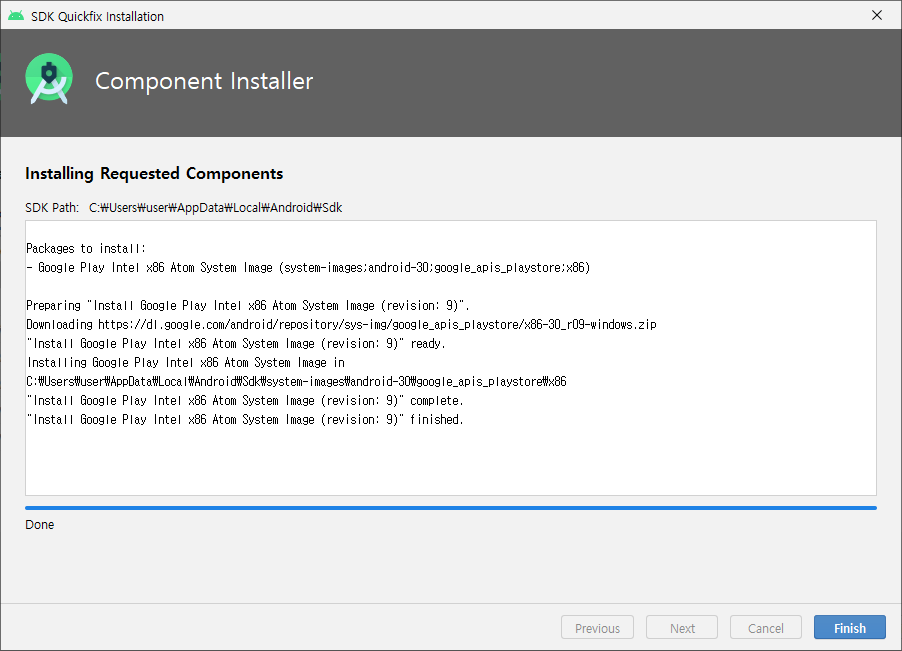Viewport: 902px width, 651px height.
Task: Click the line ending with 'complete.'
Action: point(244,400)
